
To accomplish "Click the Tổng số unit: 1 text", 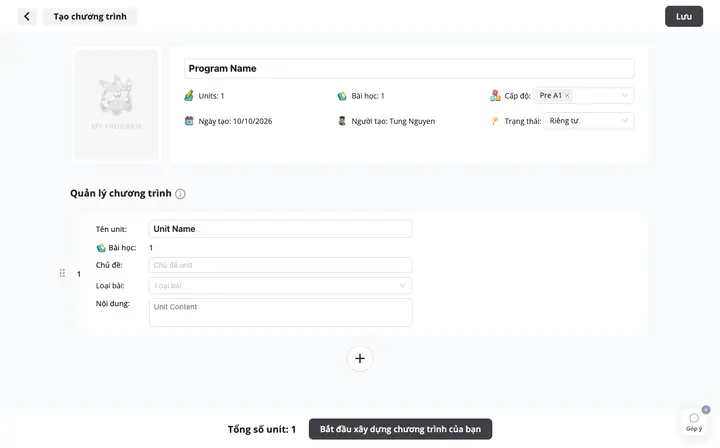I will coord(262,429).
